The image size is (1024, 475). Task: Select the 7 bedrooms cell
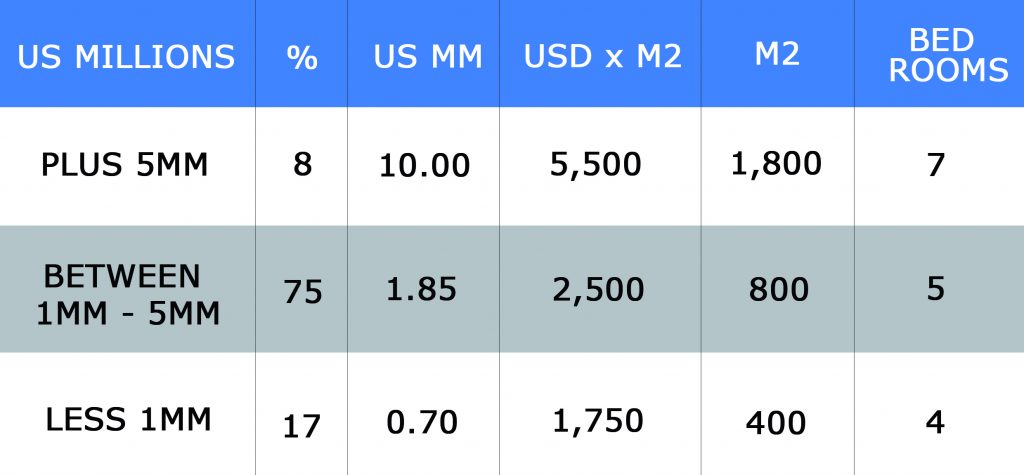point(936,165)
